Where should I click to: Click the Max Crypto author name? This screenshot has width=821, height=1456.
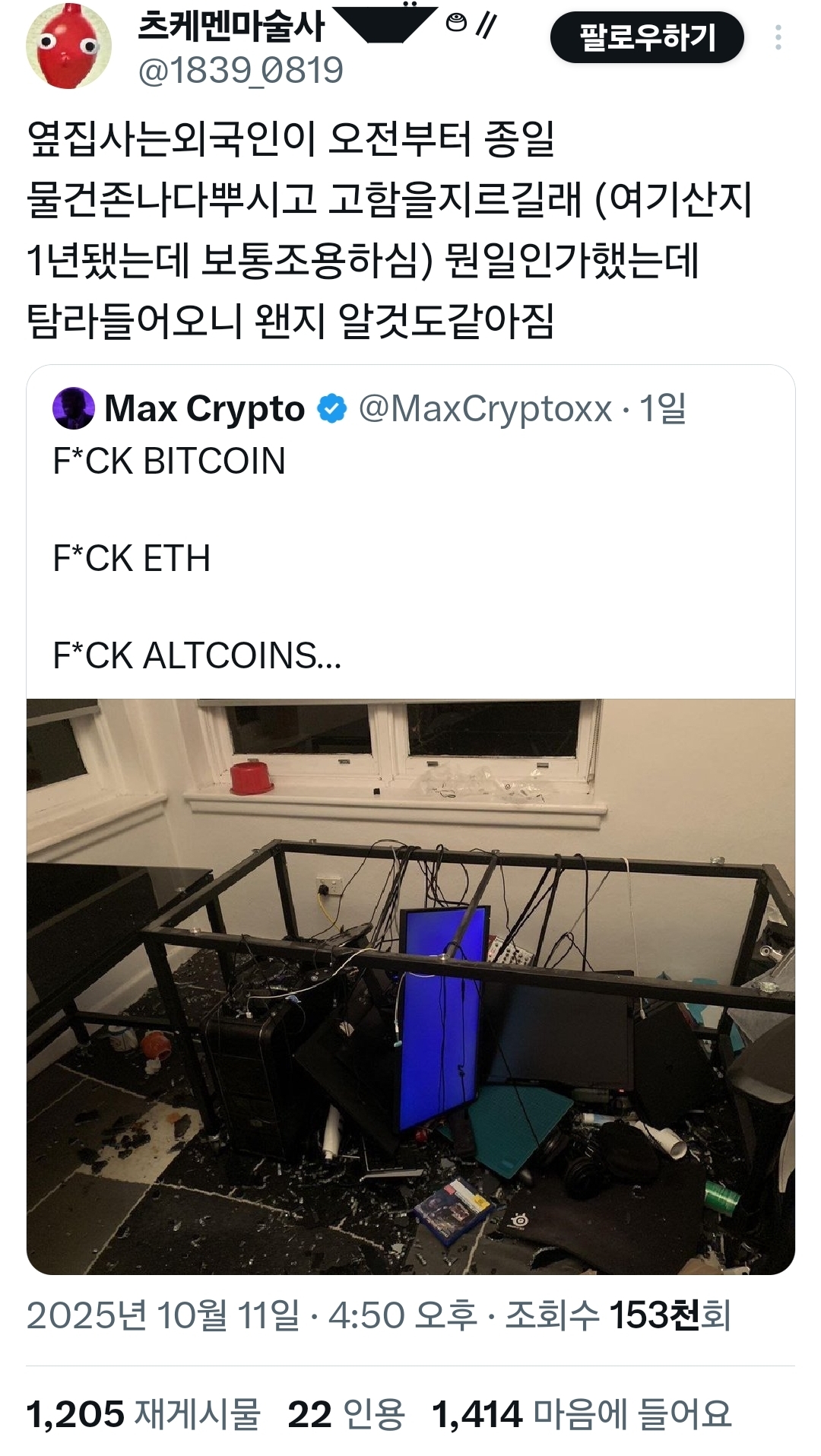click(204, 409)
